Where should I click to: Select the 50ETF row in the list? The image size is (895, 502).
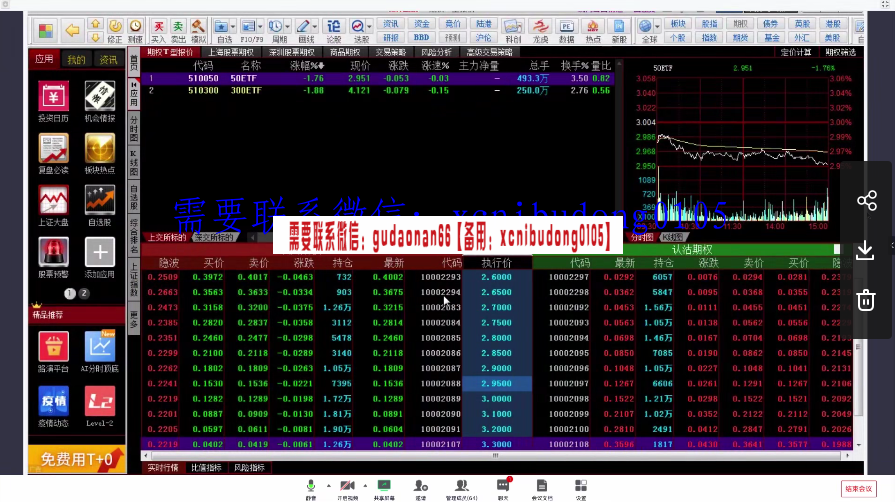pos(378,78)
